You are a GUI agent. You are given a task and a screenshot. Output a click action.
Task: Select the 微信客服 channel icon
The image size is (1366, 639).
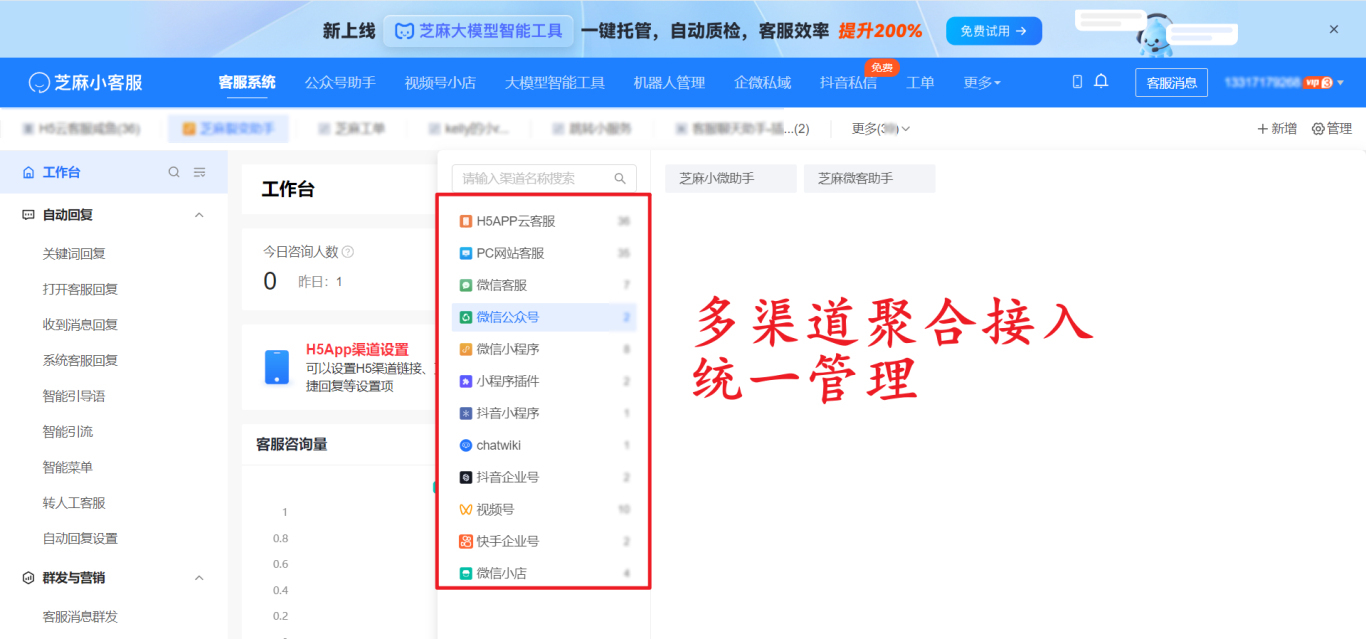(468, 285)
